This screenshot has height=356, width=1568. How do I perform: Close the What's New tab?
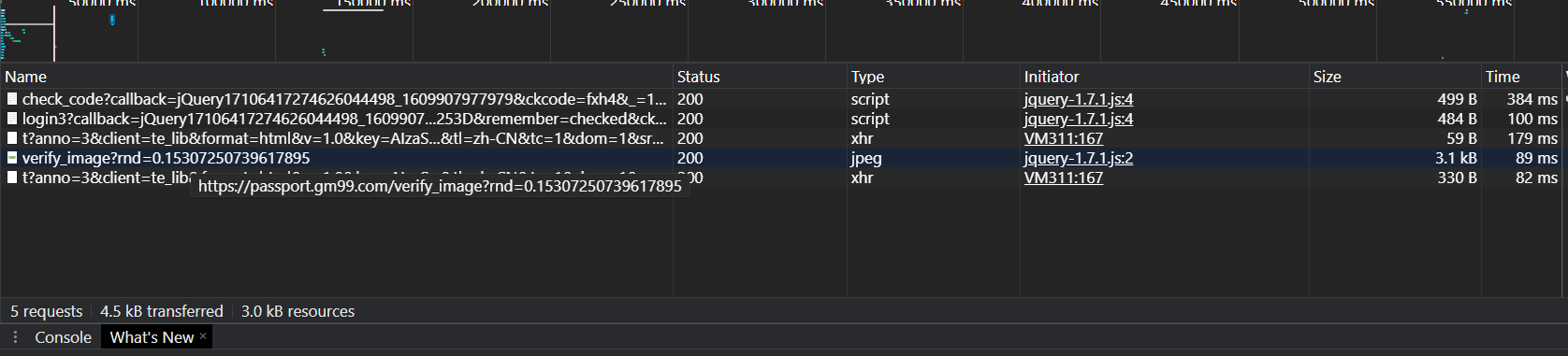point(203,335)
